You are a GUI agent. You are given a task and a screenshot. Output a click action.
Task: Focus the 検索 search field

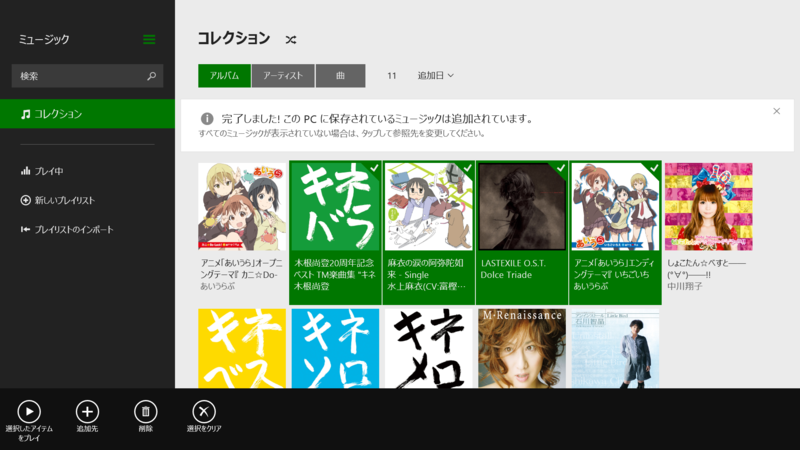87,76
